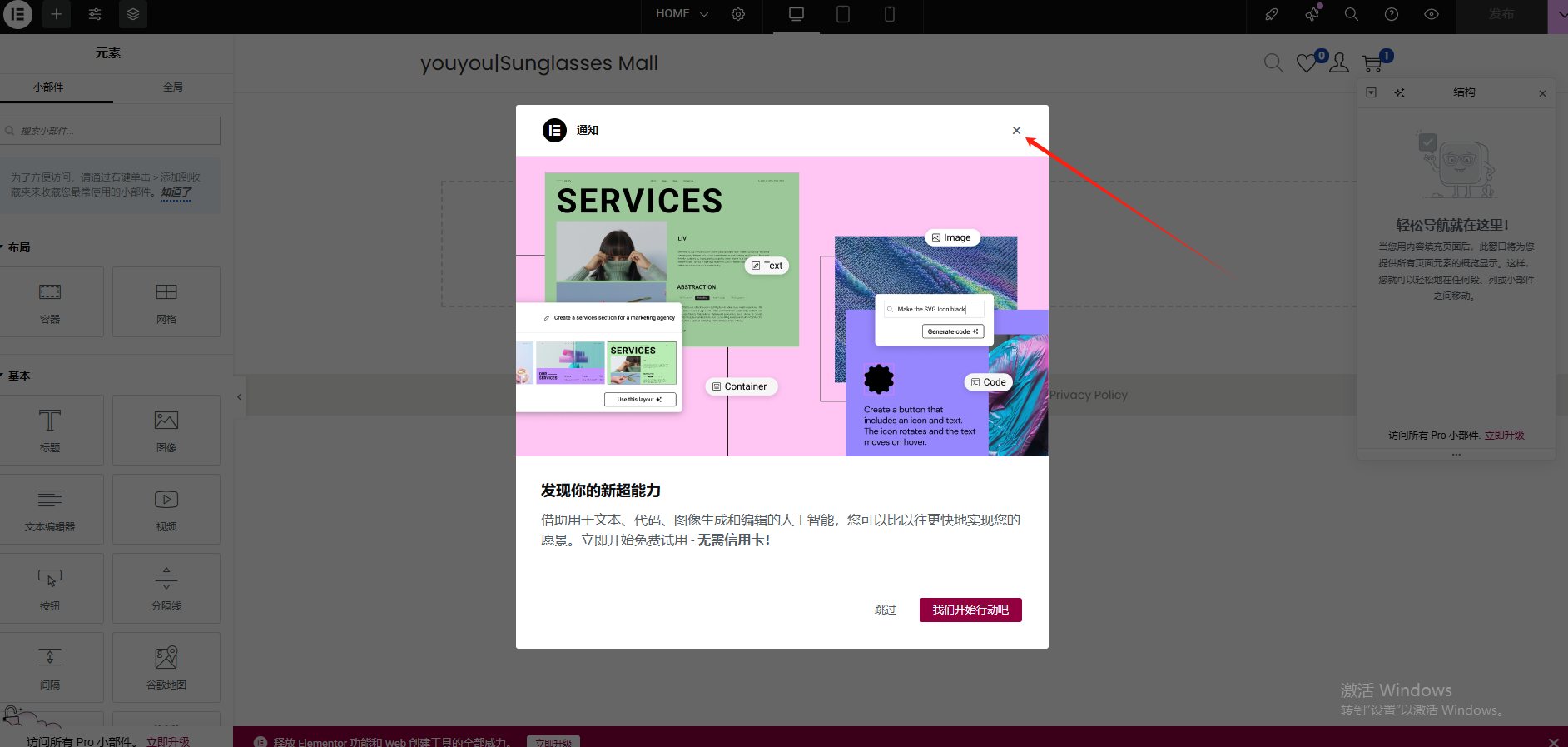1568x747 pixels.
Task: Click the 跳过 skip link
Action: point(886,610)
